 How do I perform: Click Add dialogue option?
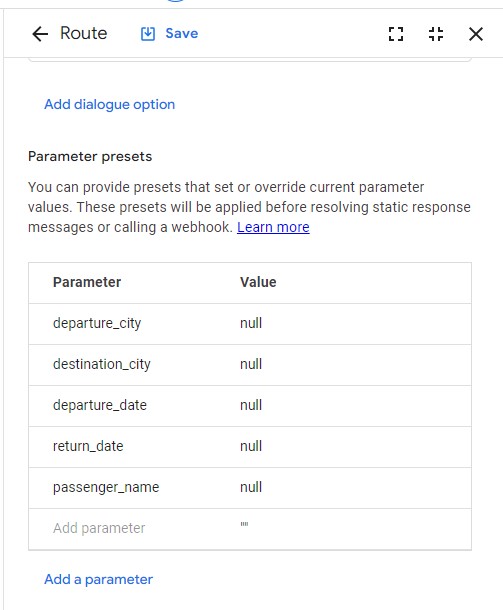point(109,104)
